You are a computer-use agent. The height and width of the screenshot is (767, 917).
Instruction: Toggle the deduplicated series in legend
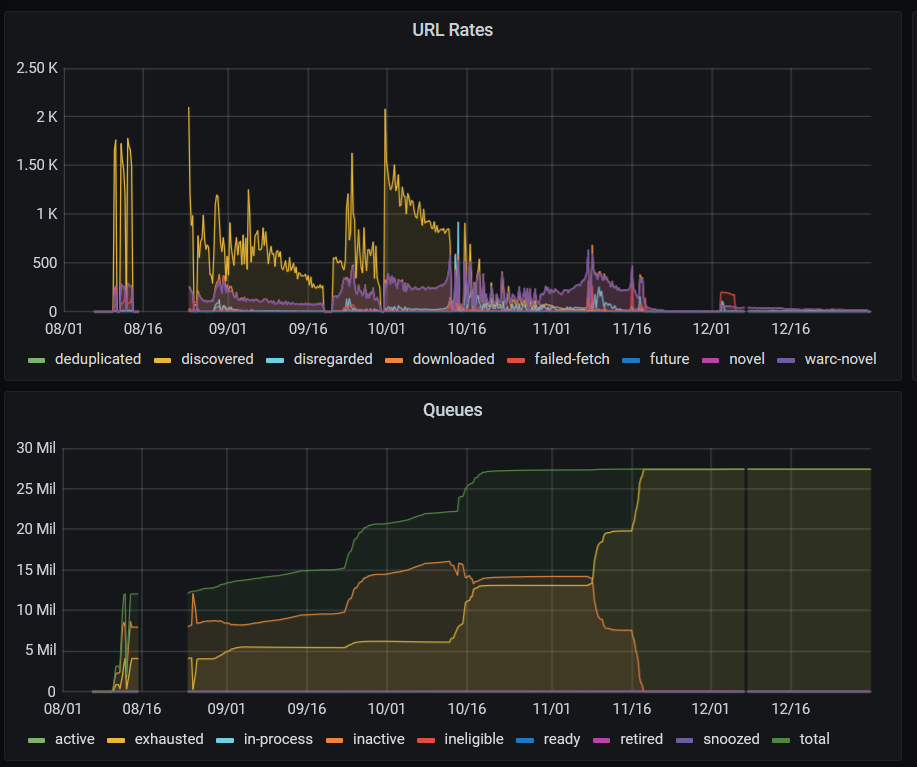point(98,359)
